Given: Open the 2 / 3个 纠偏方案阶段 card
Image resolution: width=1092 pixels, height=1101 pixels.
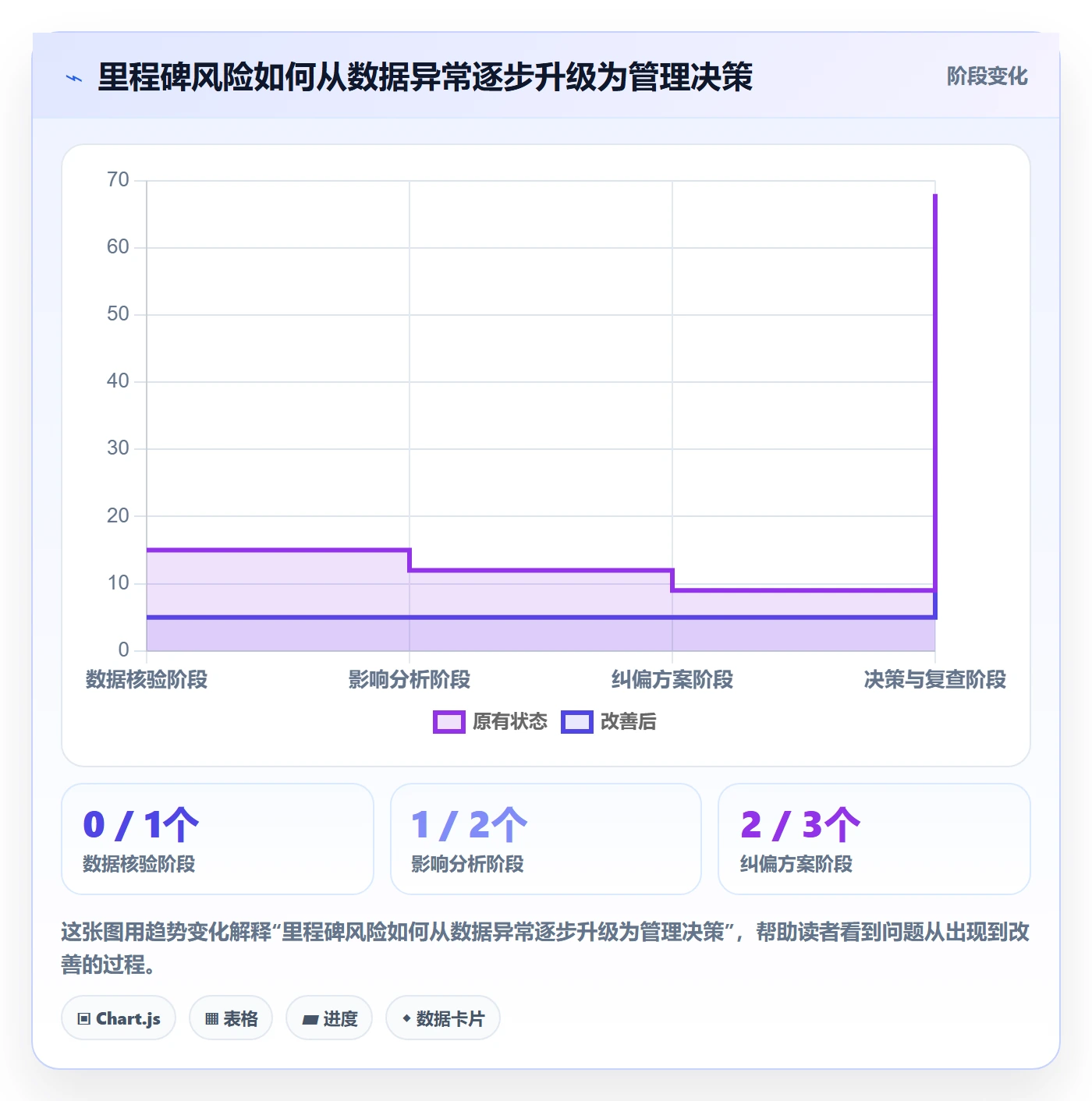Looking at the screenshot, I should point(874,839).
